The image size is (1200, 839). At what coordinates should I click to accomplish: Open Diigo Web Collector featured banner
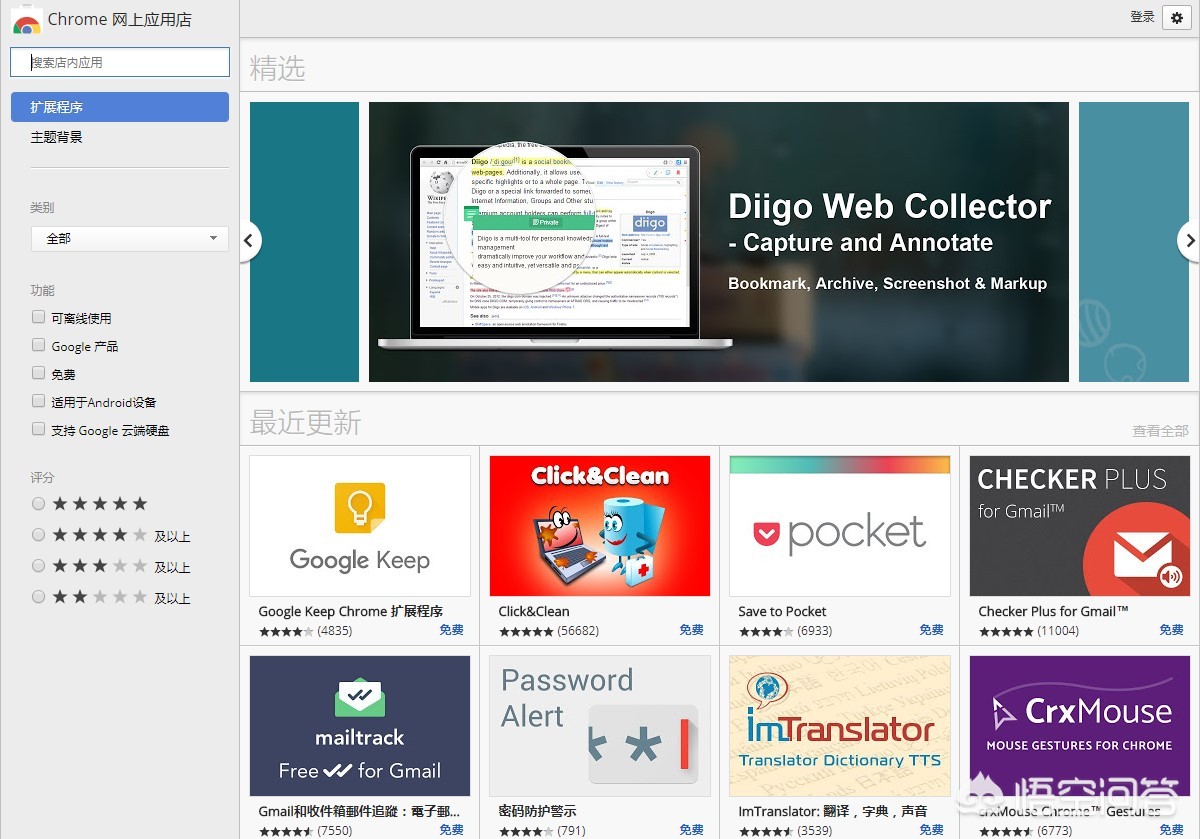(x=719, y=242)
